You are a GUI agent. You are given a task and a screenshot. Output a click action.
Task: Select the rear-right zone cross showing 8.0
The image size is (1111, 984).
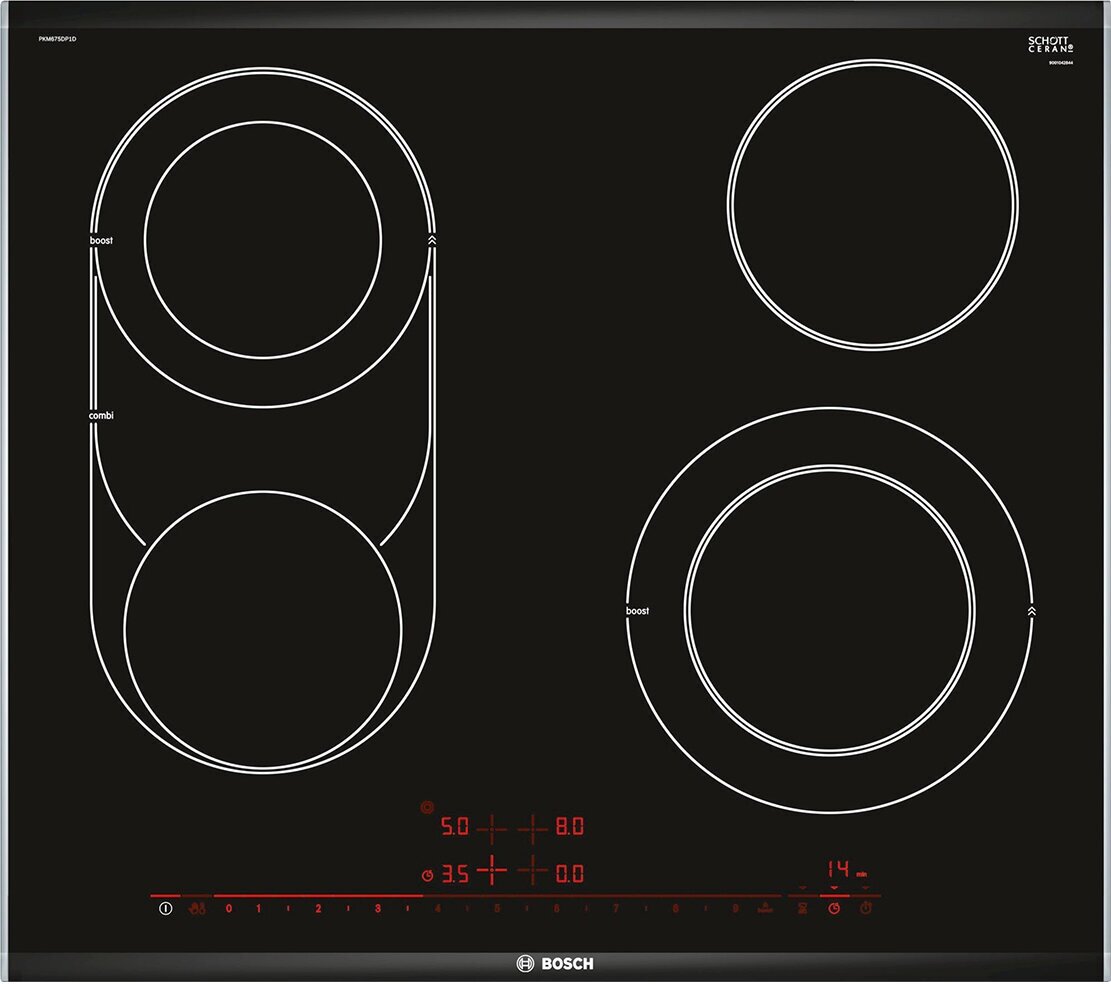(x=532, y=828)
